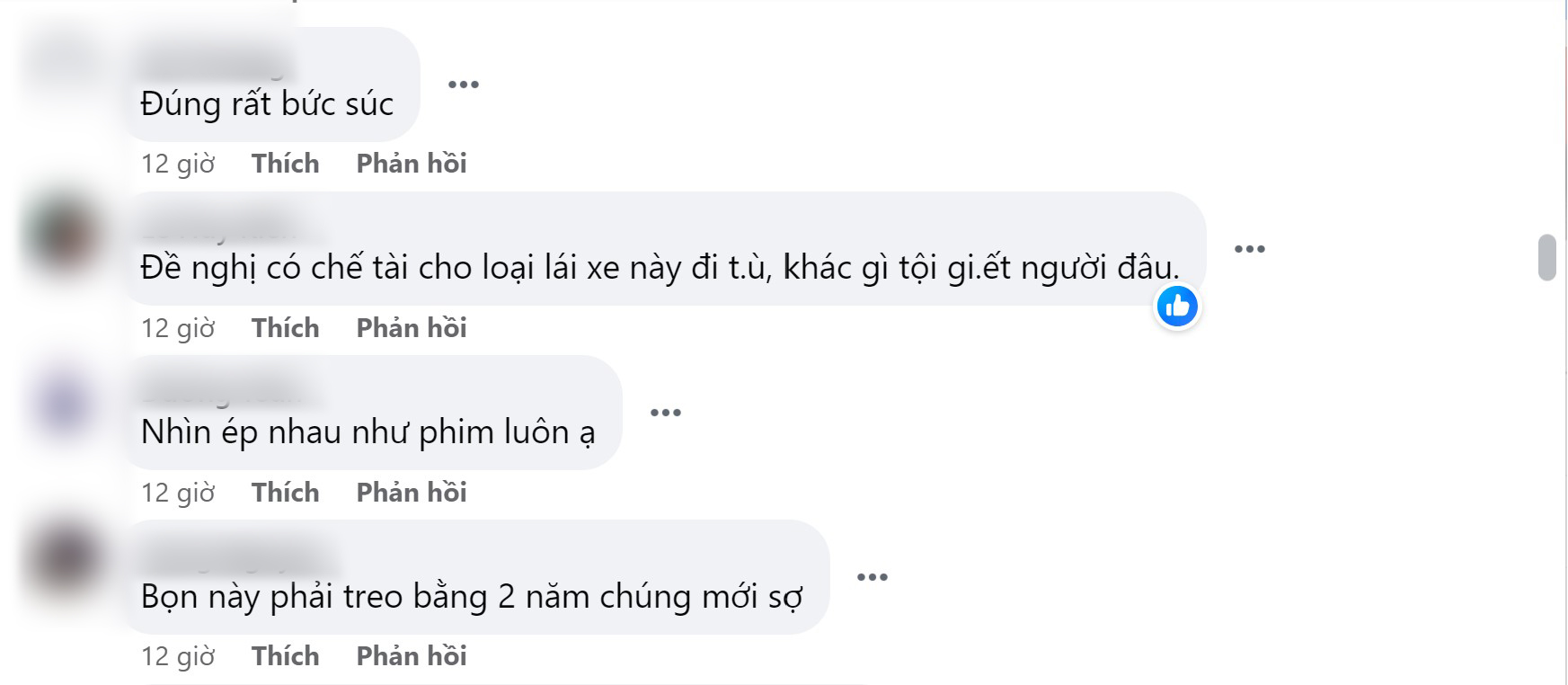Click Phản hồi below "Nhìn ép nhau" comment

[412, 493]
